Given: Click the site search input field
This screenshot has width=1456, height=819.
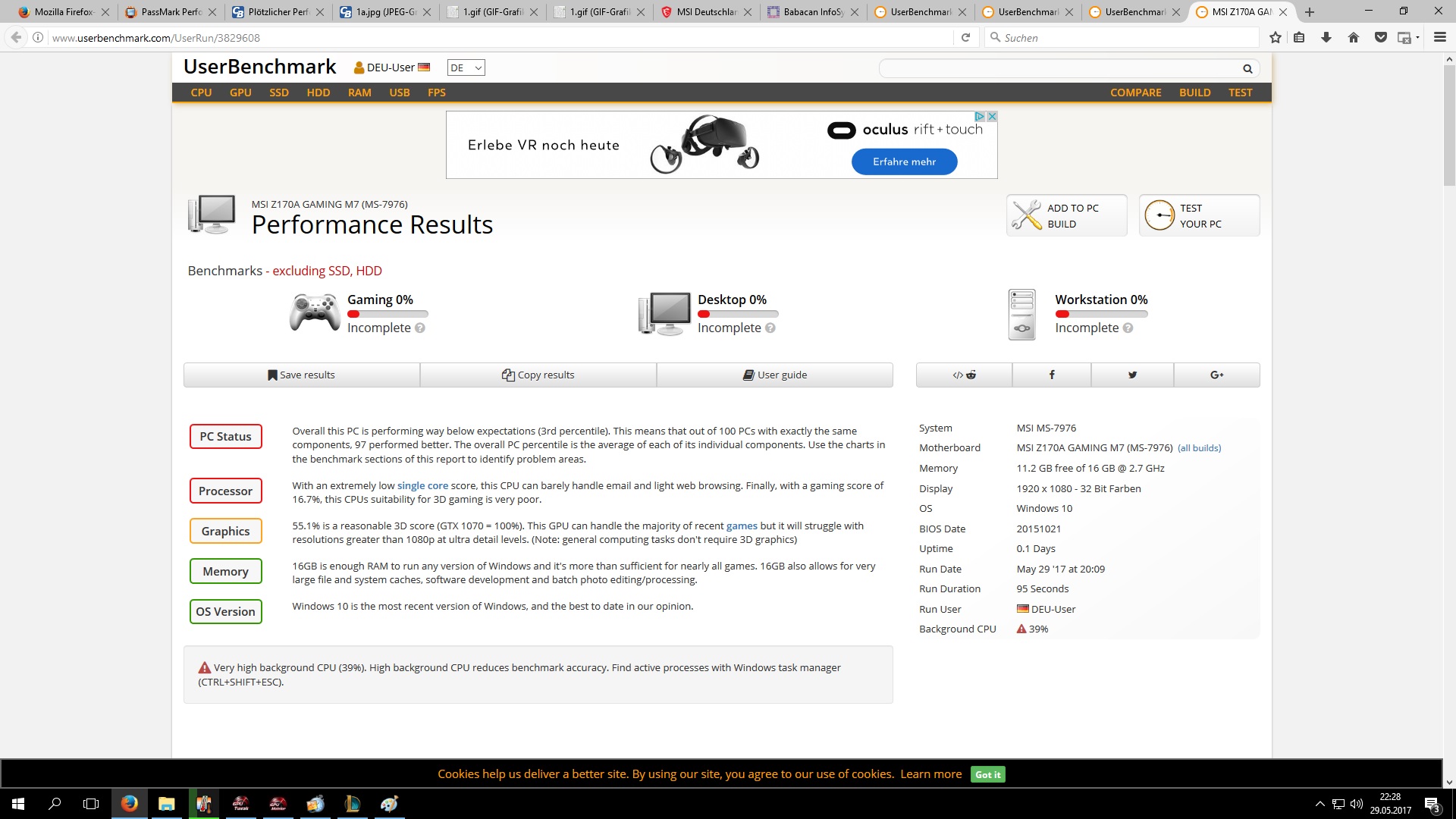Looking at the screenshot, I should 1058,69.
